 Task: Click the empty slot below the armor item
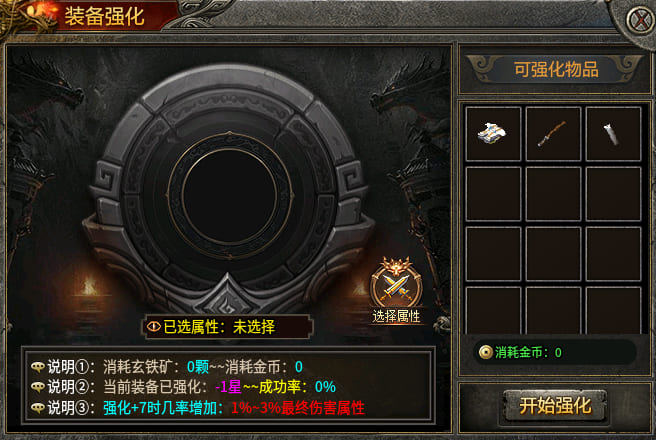pos(493,194)
